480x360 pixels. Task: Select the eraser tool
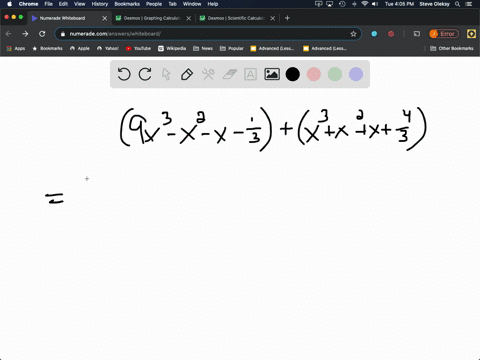click(x=229, y=74)
